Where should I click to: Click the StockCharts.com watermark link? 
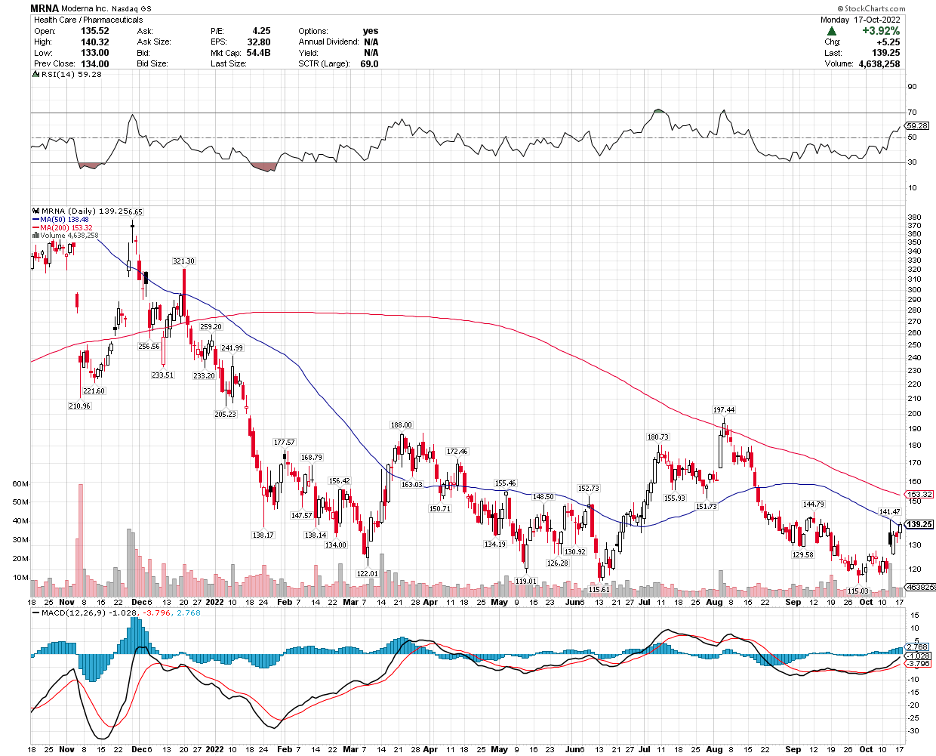tap(876, 7)
